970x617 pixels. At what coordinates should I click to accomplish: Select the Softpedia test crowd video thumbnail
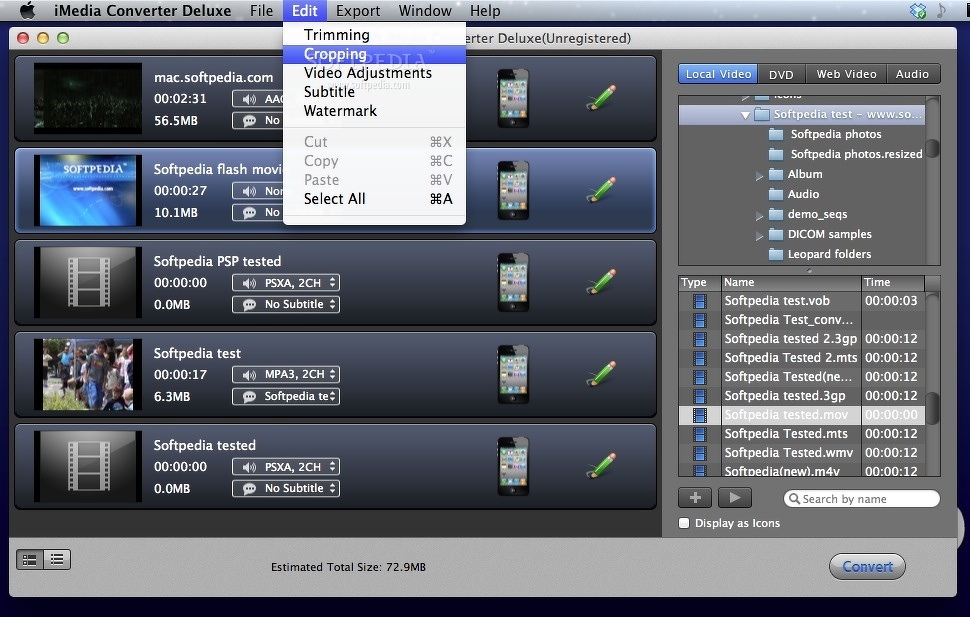(x=88, y=374)
